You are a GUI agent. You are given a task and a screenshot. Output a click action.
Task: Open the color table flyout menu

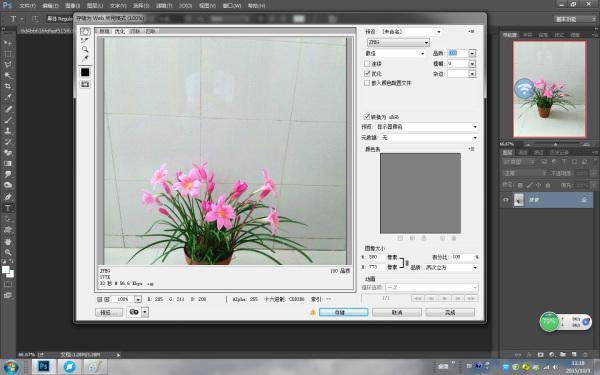coord(471,149)
